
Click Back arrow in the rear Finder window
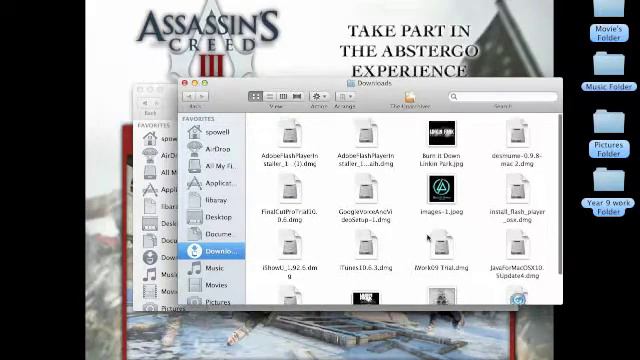click(145, 103)
